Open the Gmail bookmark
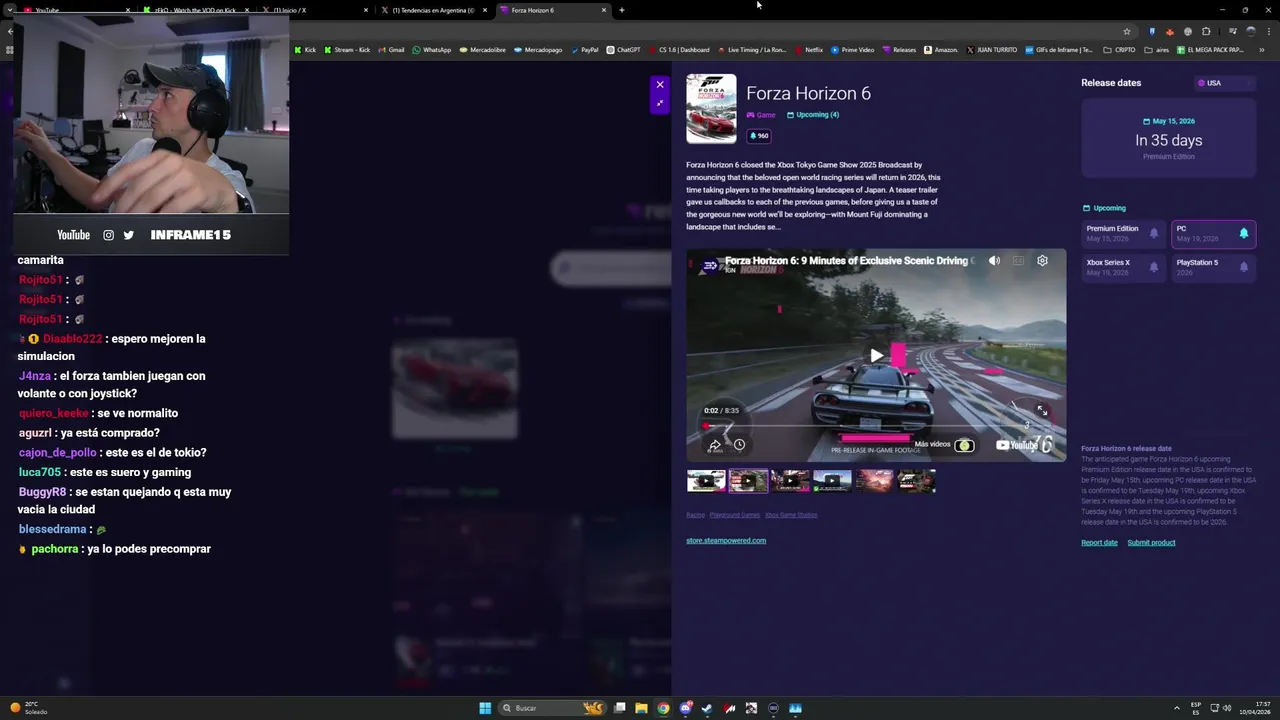Screen dimensions: 1280x720 coord(391,50)
